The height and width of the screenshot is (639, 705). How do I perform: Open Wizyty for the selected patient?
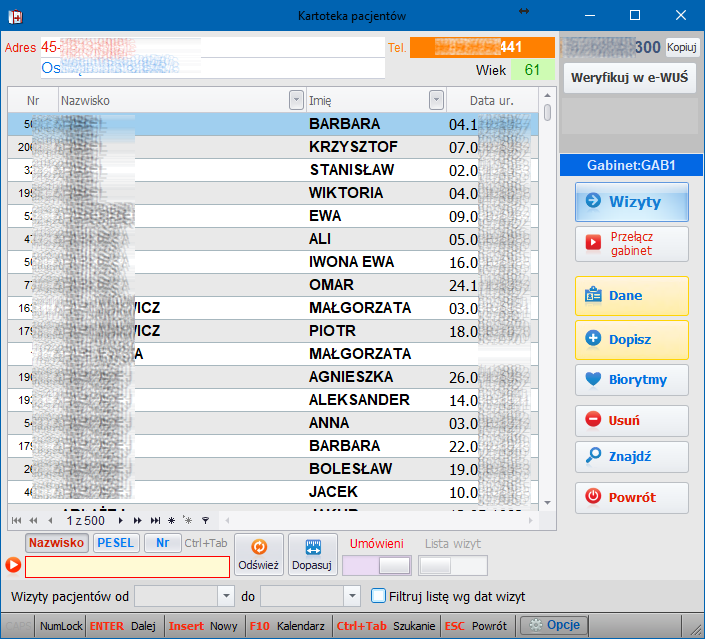click(632, 202)
